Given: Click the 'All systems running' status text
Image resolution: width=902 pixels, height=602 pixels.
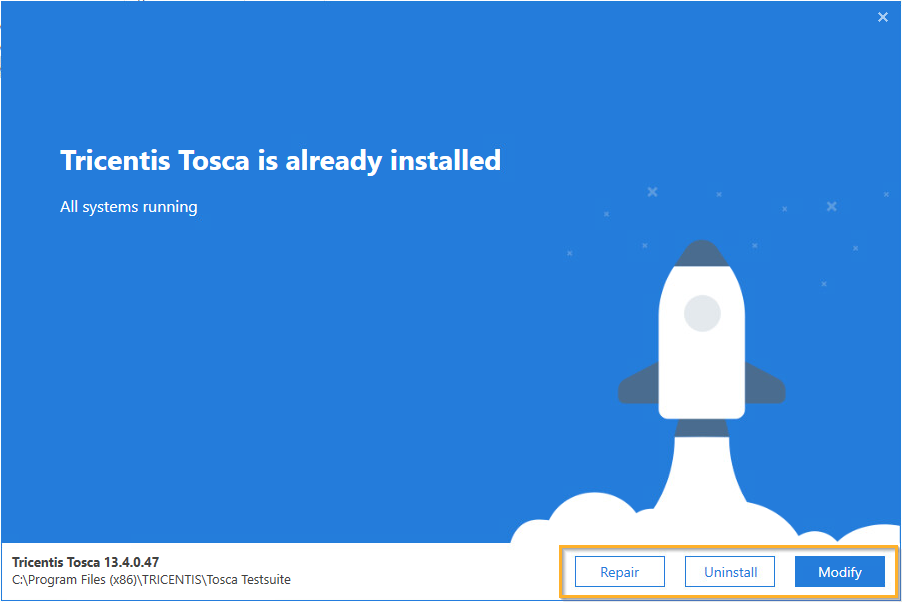Looking at the screenshot, I should click(x=129, y=207).
